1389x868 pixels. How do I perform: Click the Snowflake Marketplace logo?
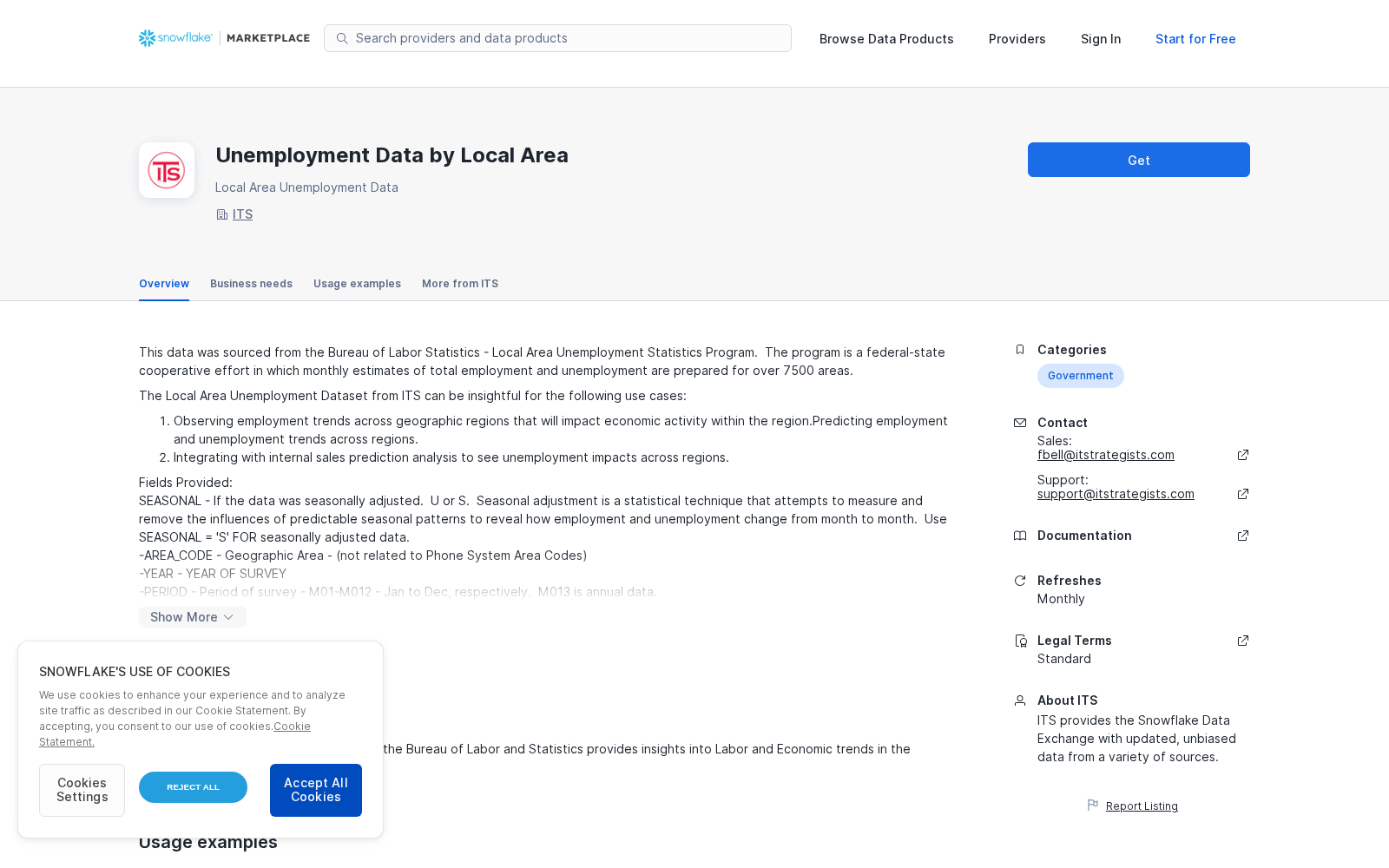point(224,38)
